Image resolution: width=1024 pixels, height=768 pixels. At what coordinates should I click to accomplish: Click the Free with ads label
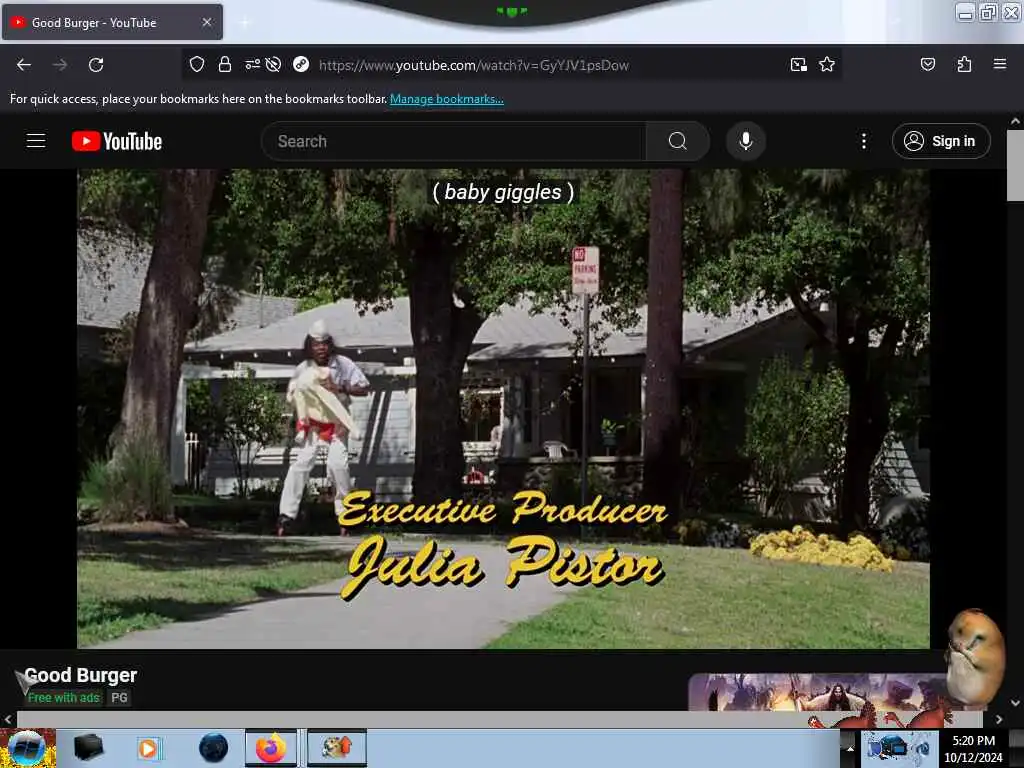[x=63, y=697]
